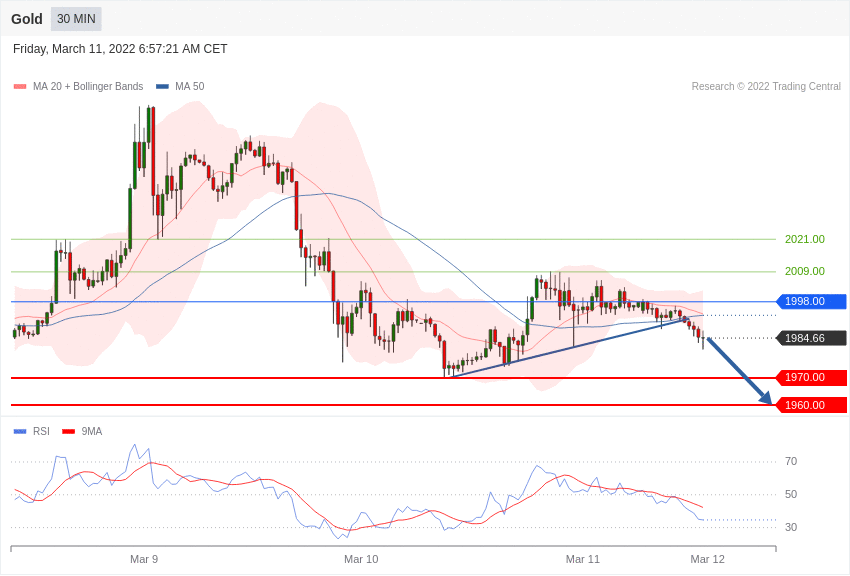Click the 30 MIN timeframe button
This screenshot has width=850, height=576.
point(76,19)
